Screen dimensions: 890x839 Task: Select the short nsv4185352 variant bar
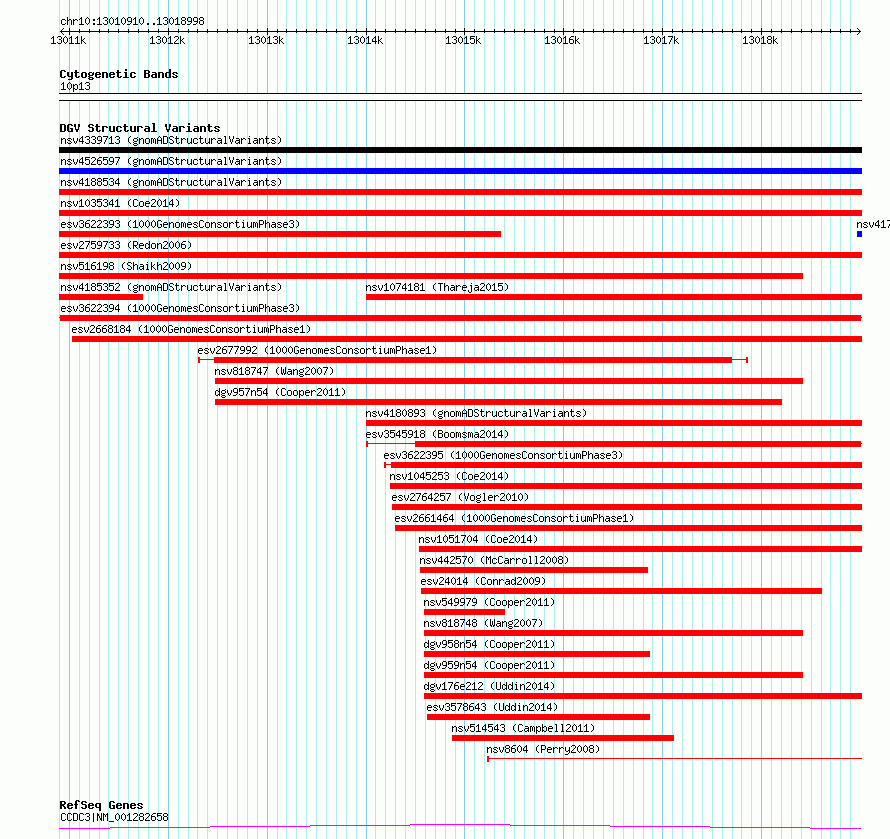click(101, 297)
